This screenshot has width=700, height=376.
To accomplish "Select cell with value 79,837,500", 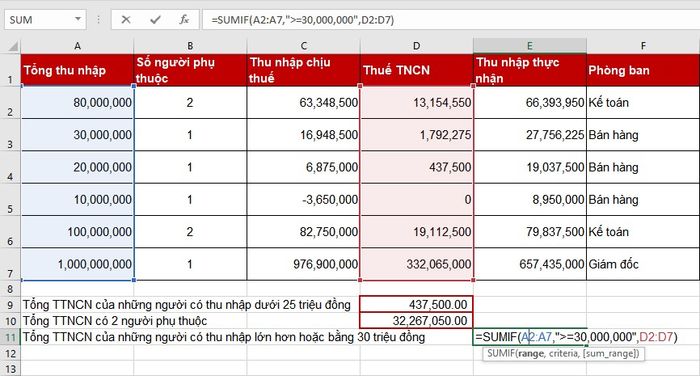I will [530, 232].
